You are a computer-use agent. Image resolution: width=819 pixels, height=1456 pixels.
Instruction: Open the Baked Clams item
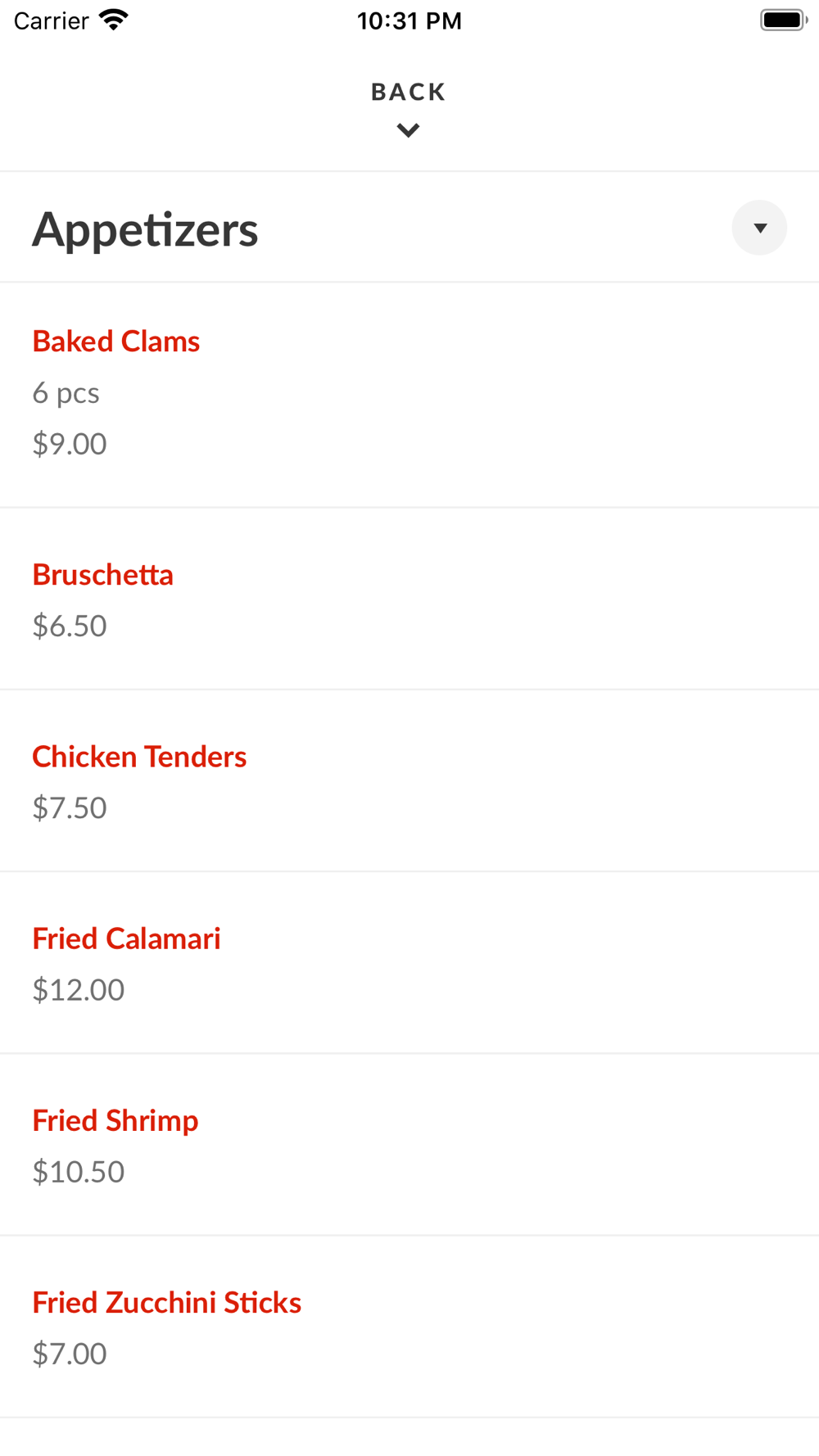116,341
